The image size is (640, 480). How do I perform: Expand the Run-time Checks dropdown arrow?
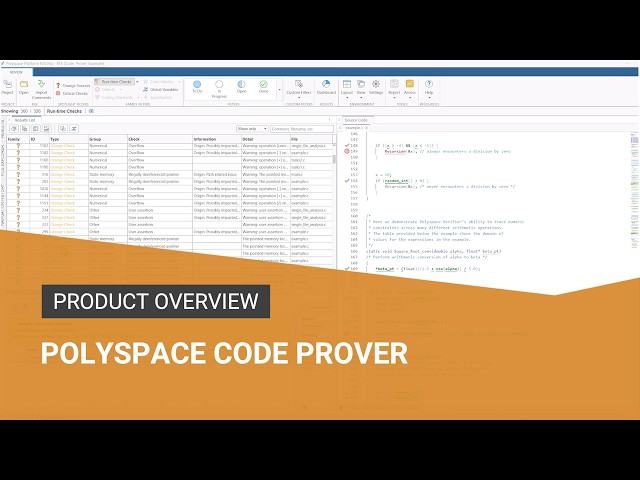click(x=137, y=82)
